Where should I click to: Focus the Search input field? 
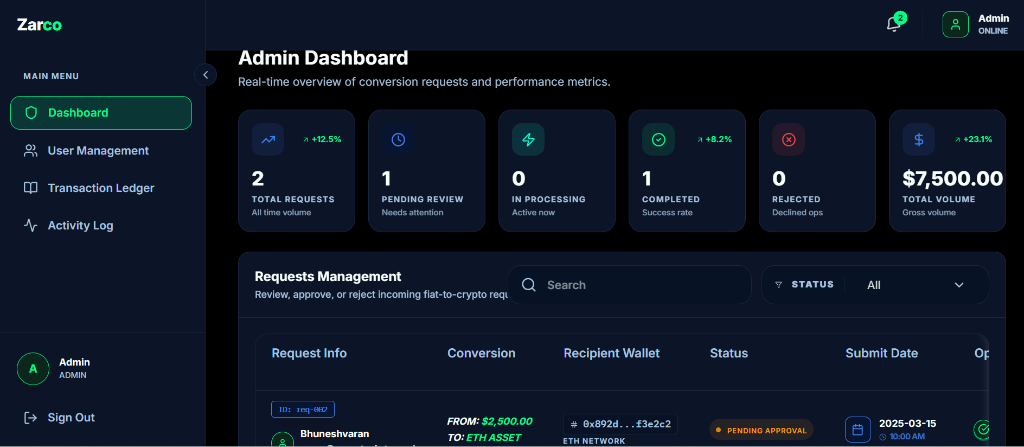(630, 285)
